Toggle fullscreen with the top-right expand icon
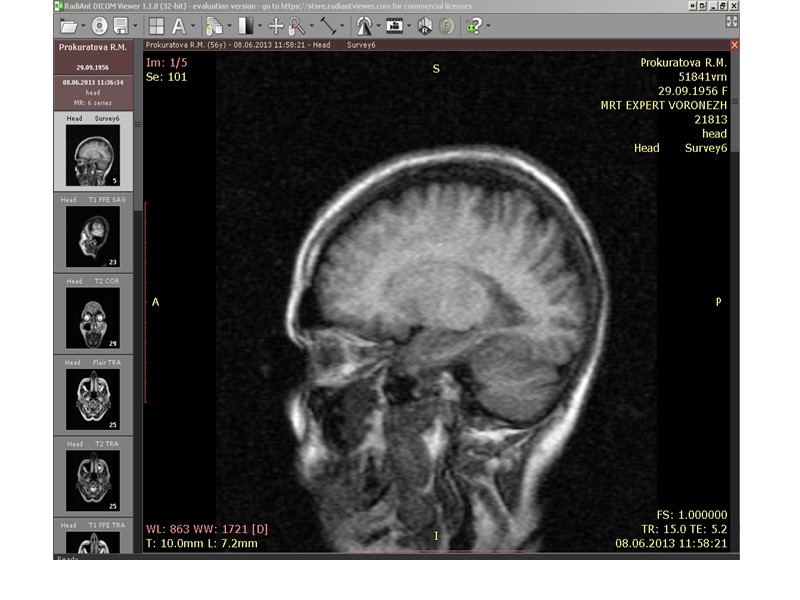 click(x=732, y=21)
